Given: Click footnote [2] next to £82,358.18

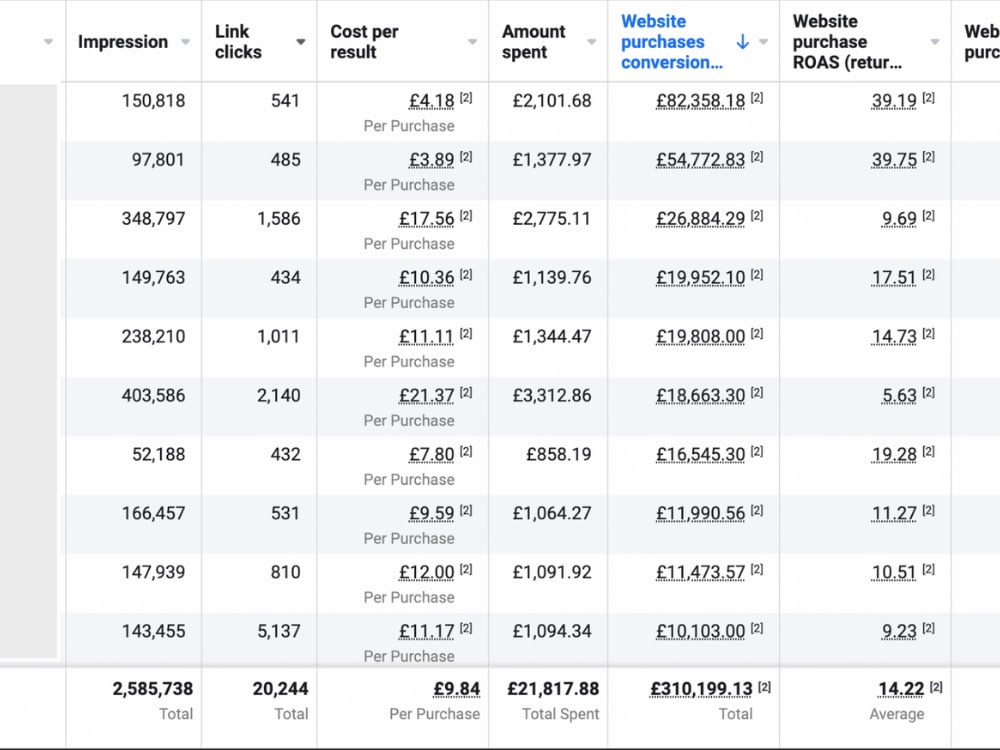Looking at the screenshot, I should coord(757,98).
